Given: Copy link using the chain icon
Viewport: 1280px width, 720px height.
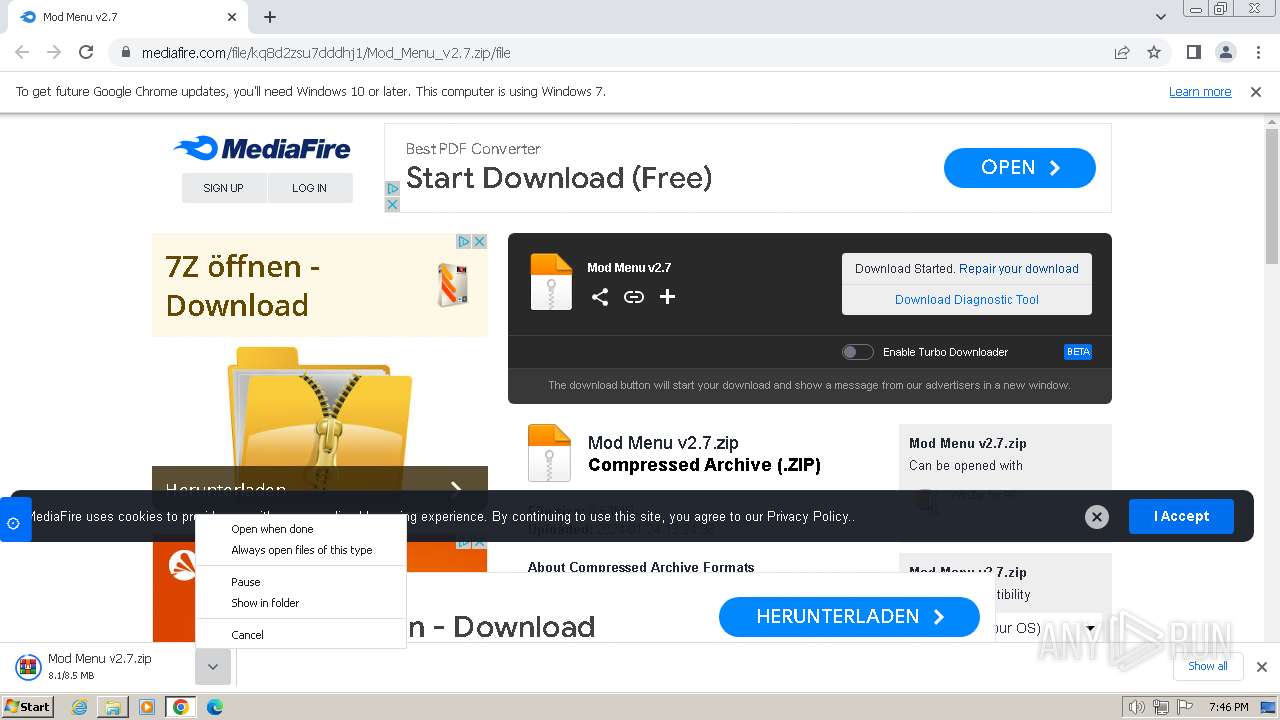Looking at the screenshot, I should tap(634, 297).
